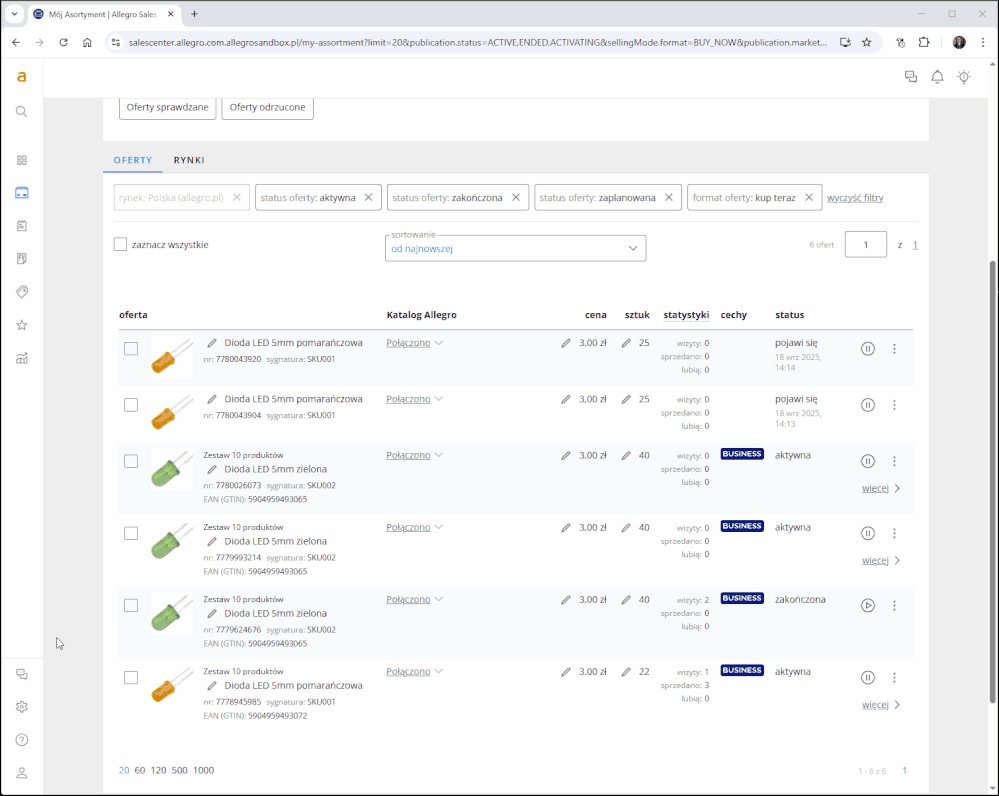This screenshot has width=999, height=796.
Task: Set page size to 60 offers
Action: click(140, 771)
